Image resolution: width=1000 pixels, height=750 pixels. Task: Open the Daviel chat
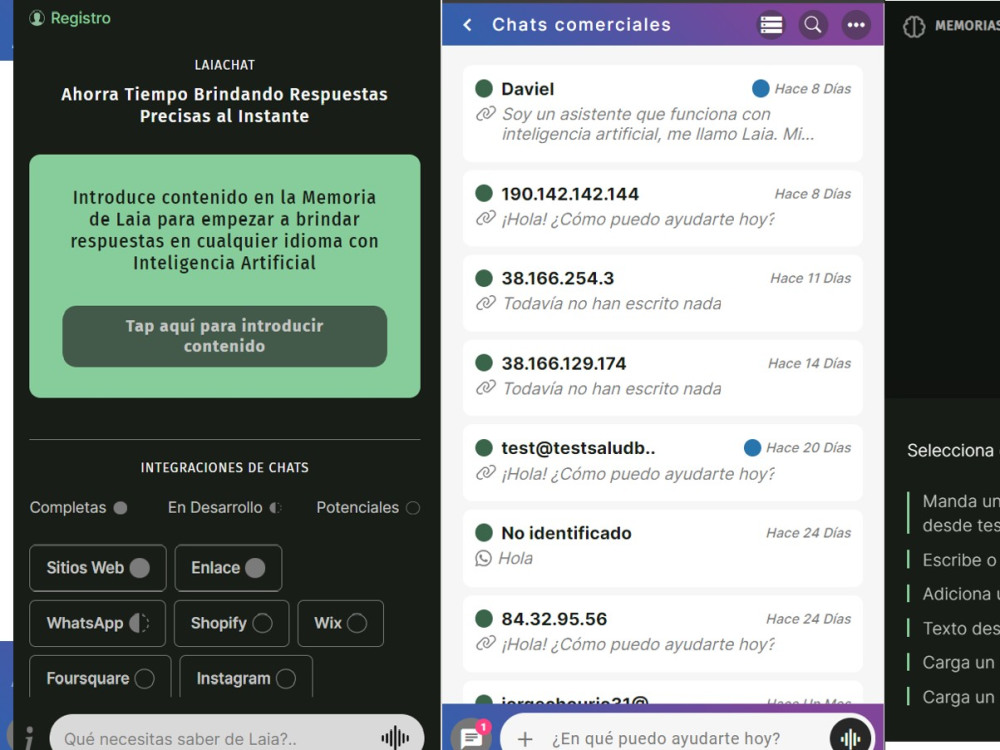pyautogui.click(x=663, y=113)
